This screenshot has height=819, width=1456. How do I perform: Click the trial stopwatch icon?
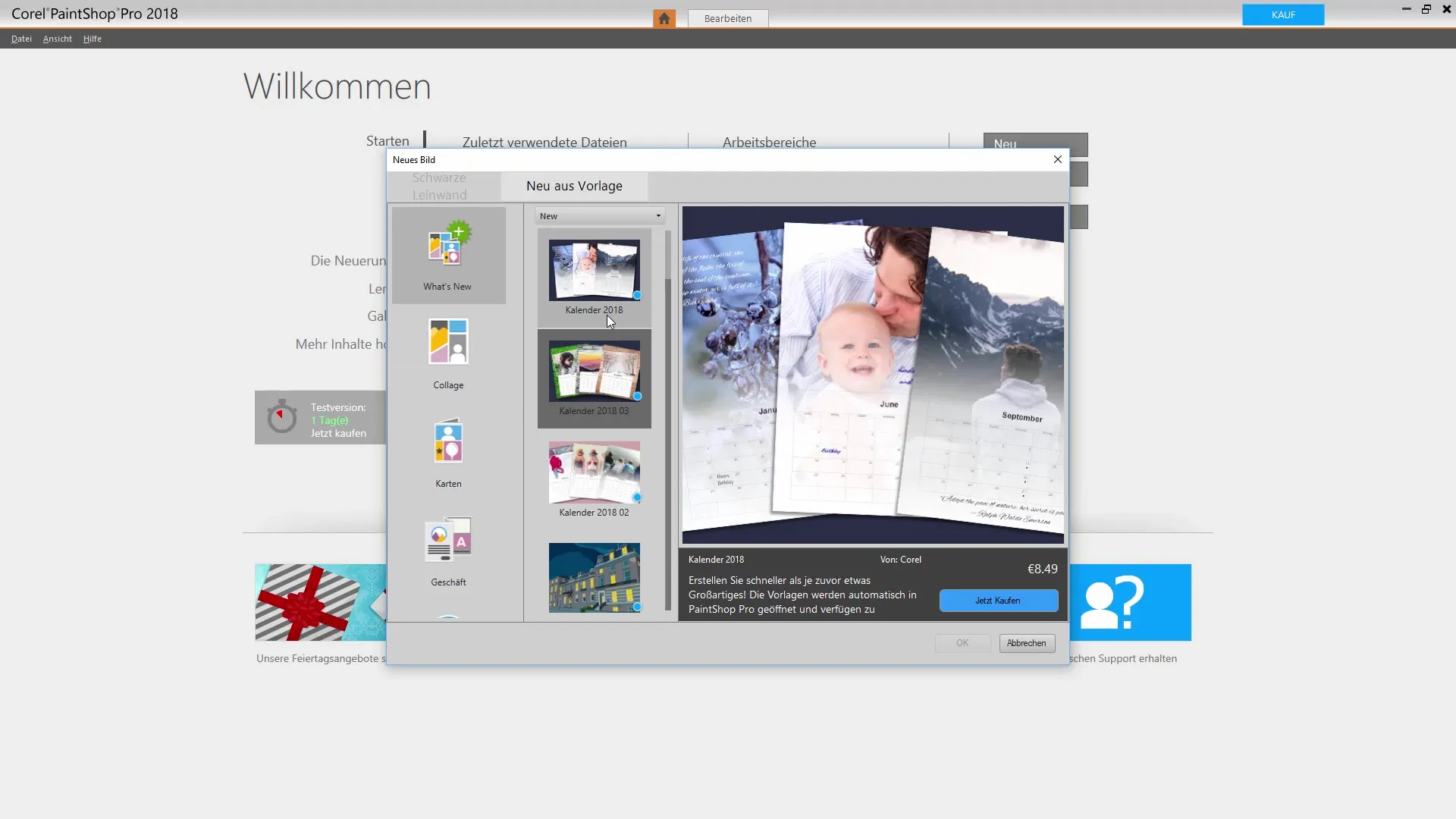coord(282,416)
